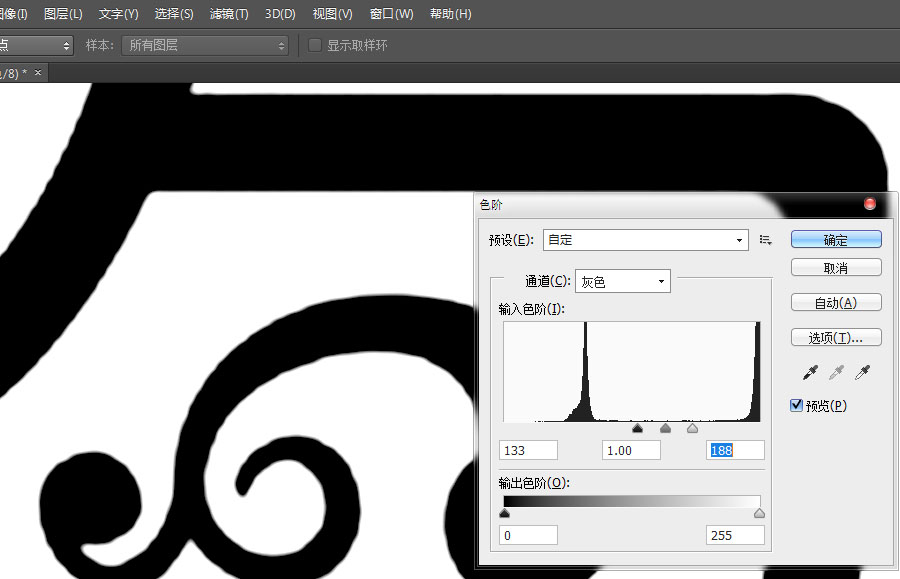
Task: Click the input midtone gray slider
Action: tap(666, 429)
